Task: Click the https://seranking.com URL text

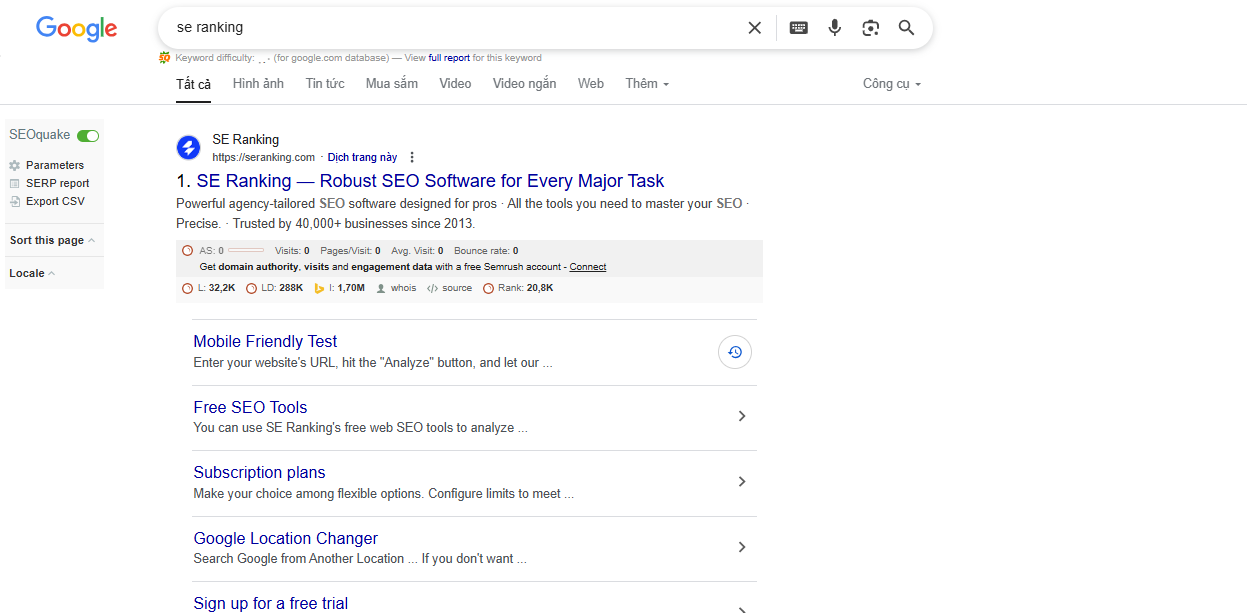Action: (x=264, y=157)
